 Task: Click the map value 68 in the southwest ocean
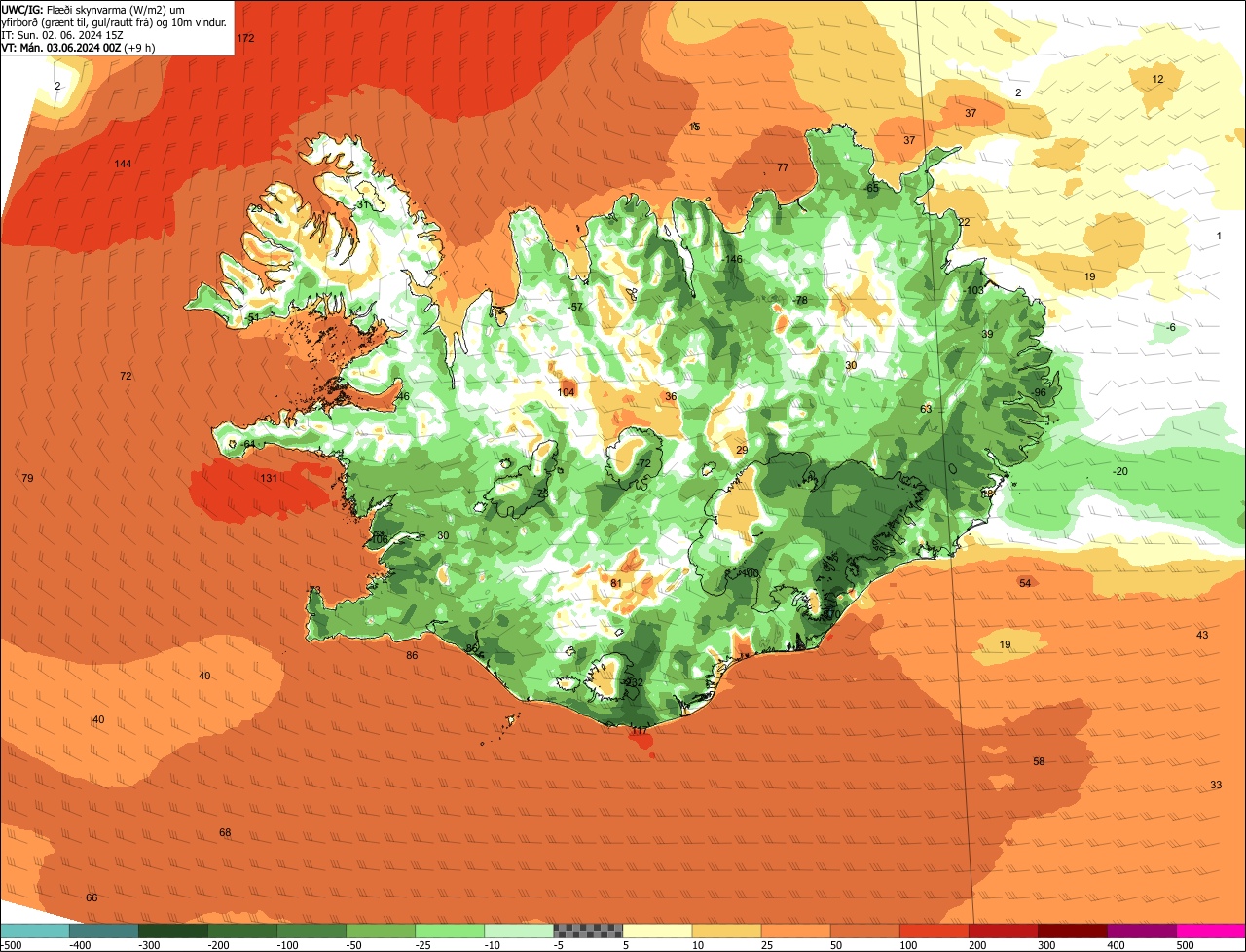click(225, 832)
